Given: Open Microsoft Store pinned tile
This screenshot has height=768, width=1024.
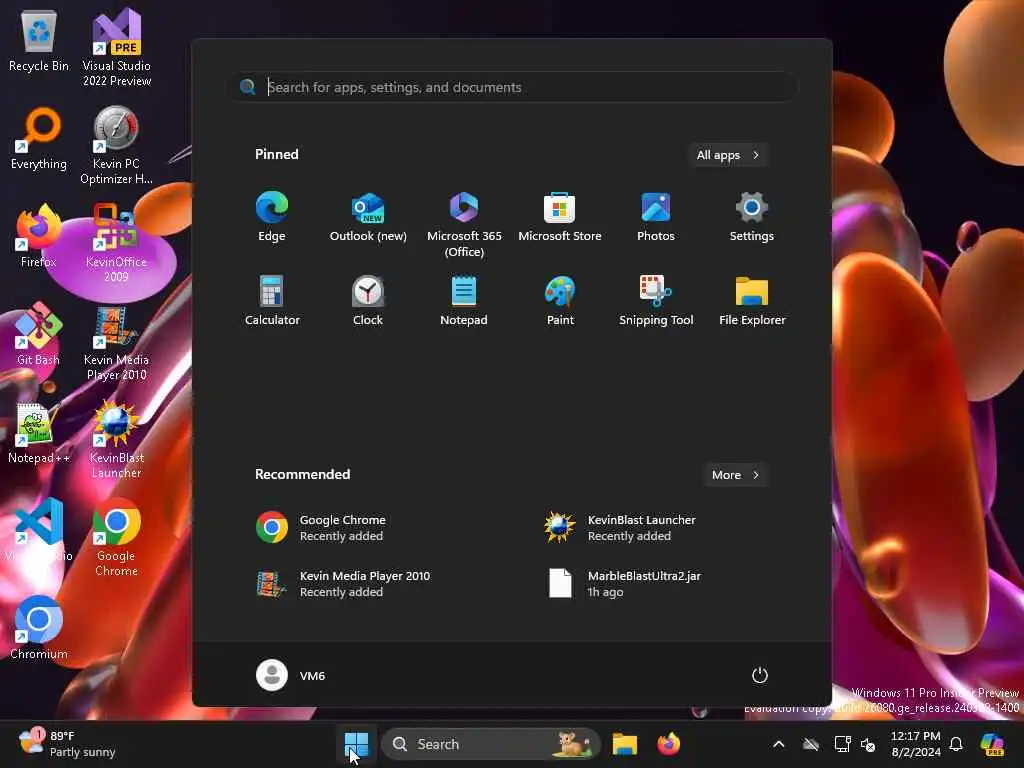Looking at the screenshot, I should [x=560, y=217].
